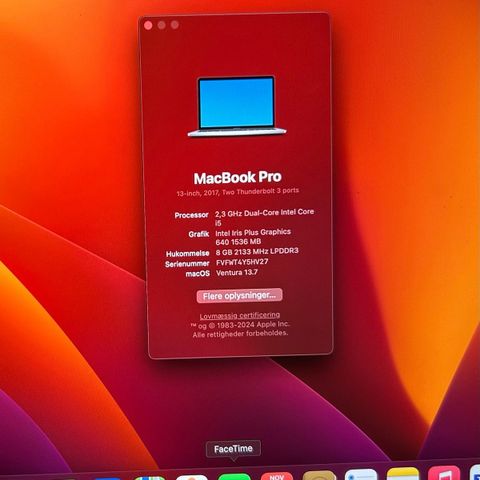Screen dimensions: 480x480
Task: Click the FaceTime tooltip label
Action: click(233, 449)
